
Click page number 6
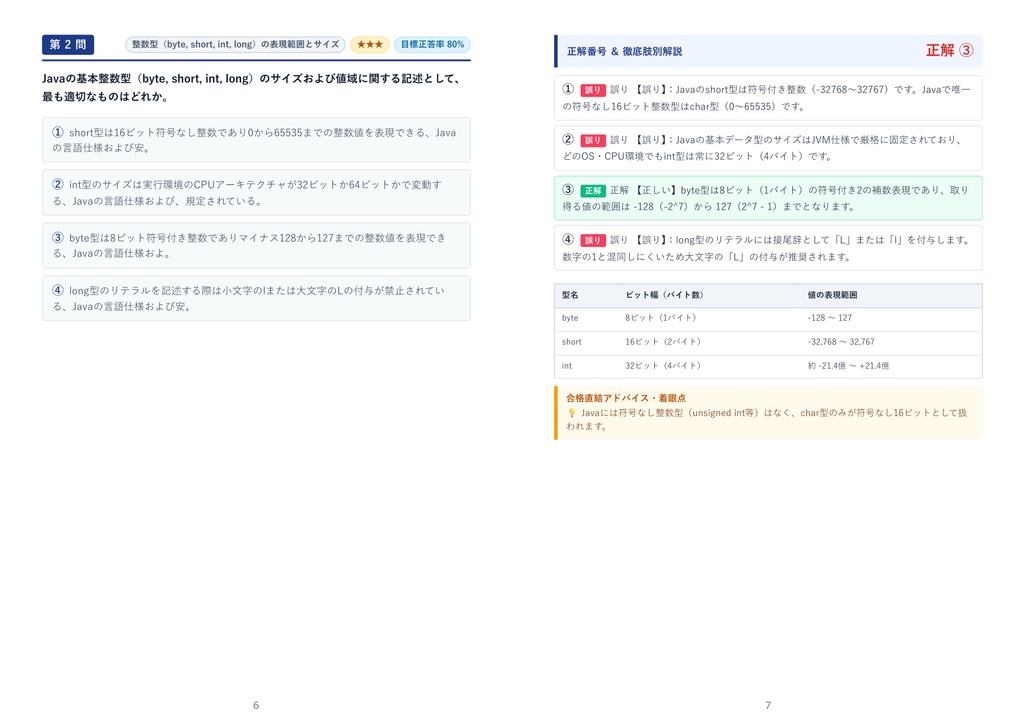(256, 705)
